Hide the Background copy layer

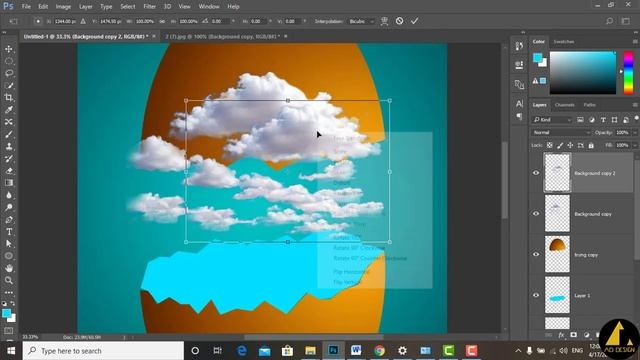pyautogui.click(x=536, y=213)
